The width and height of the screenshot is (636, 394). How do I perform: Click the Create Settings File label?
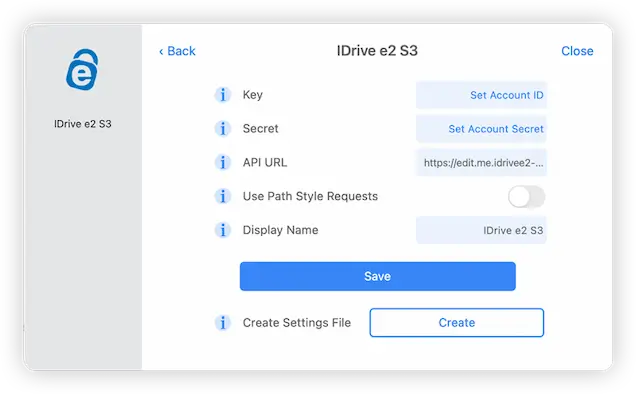click(297, 323)
